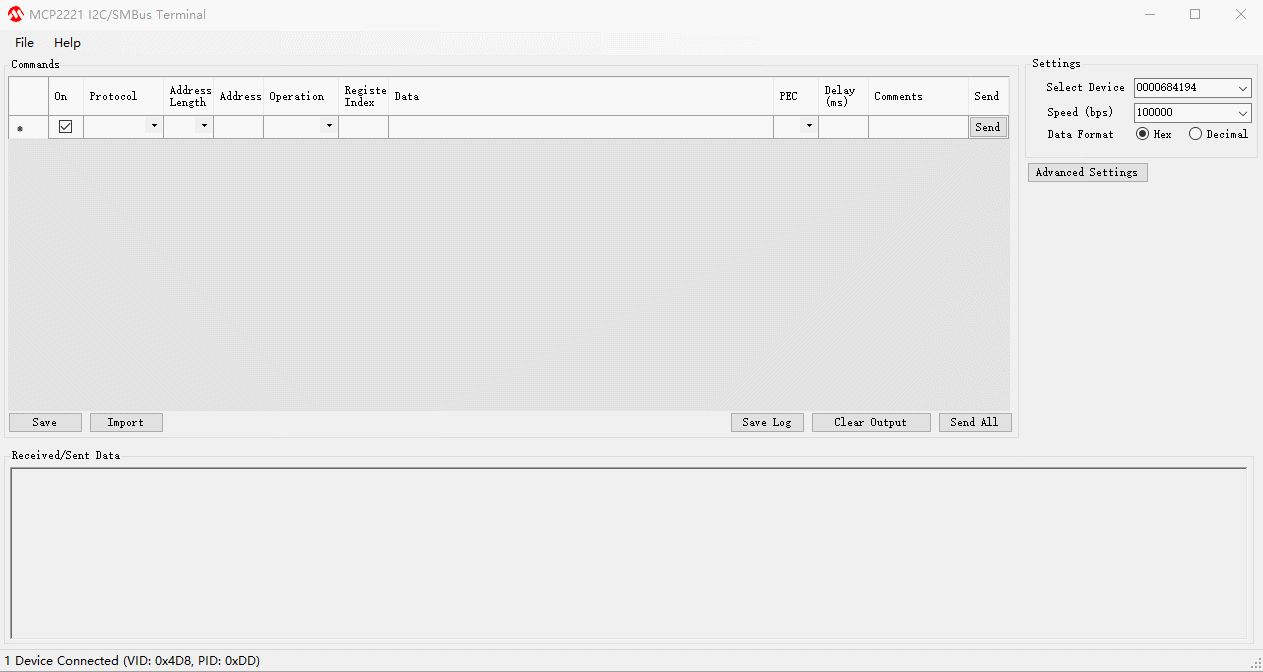Screen dimensions: 1263x672
Task: Click the Operation column header
Action: [x=301, y=96]
